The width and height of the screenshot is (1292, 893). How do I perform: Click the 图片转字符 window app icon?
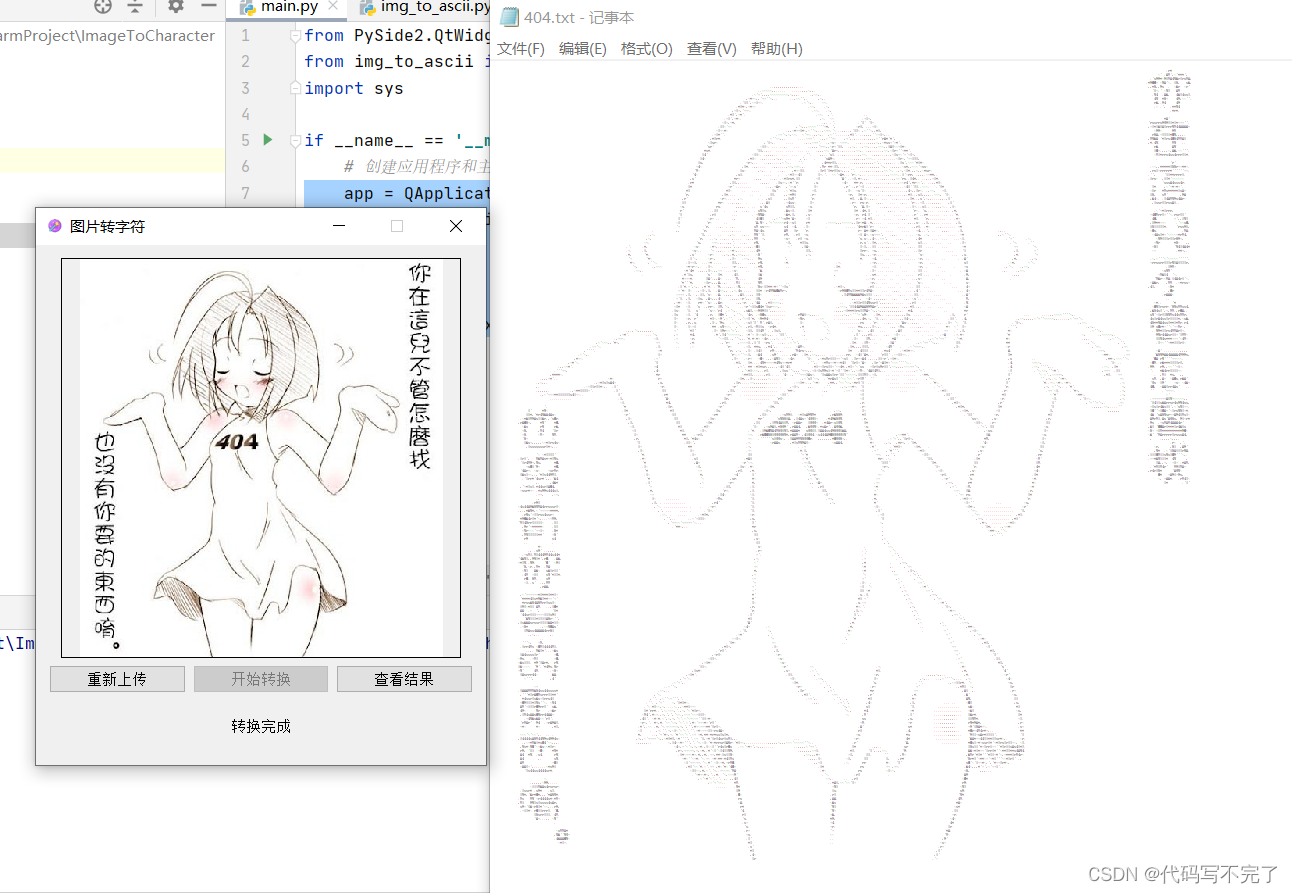tap(55, 226)
